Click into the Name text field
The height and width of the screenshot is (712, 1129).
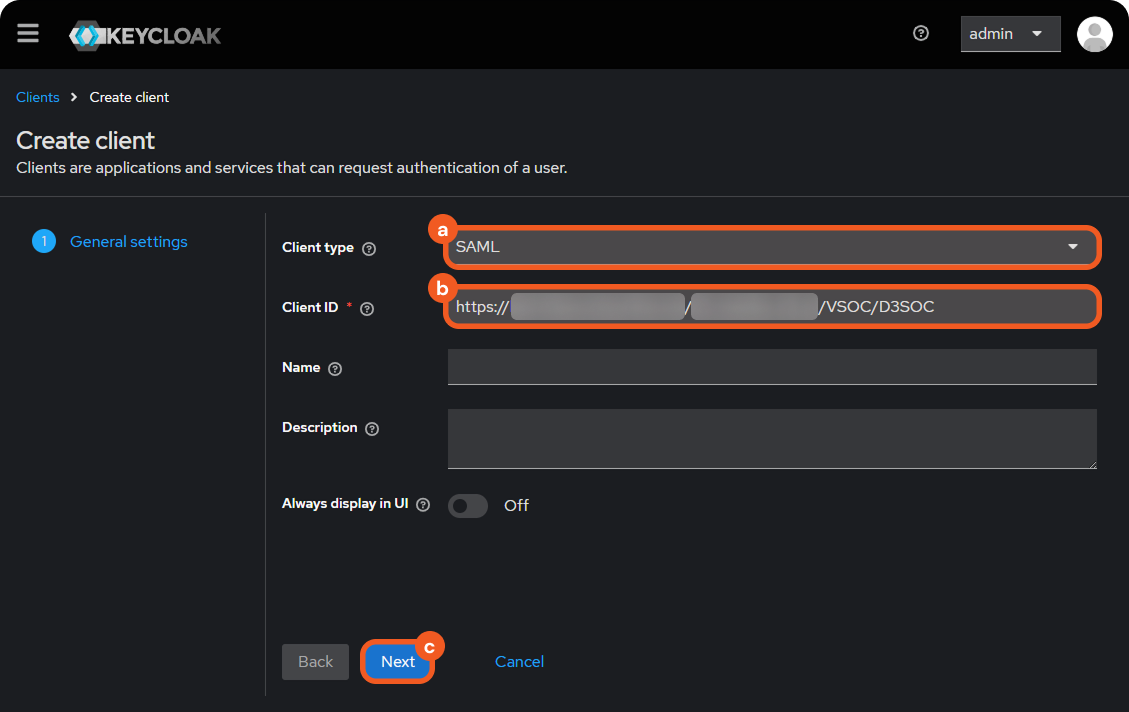pos(772,367)
